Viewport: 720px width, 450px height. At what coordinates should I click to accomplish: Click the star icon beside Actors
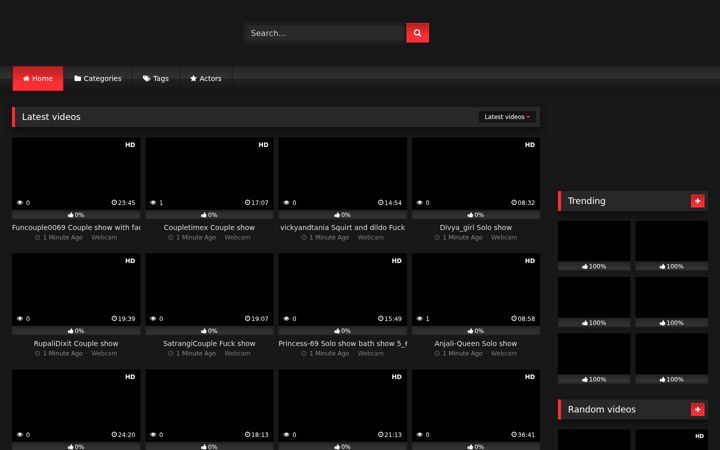[x=193, y=79]
